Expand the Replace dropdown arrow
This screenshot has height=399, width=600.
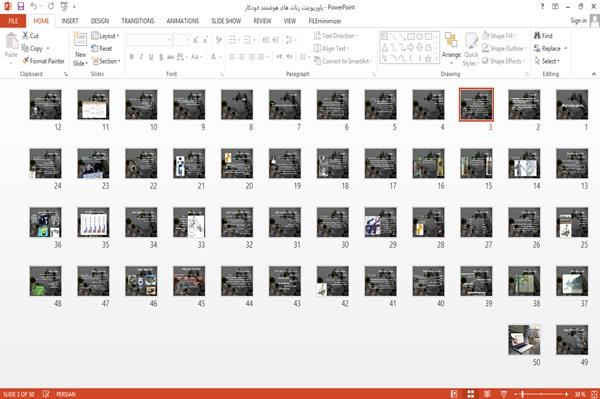point(566,49)
